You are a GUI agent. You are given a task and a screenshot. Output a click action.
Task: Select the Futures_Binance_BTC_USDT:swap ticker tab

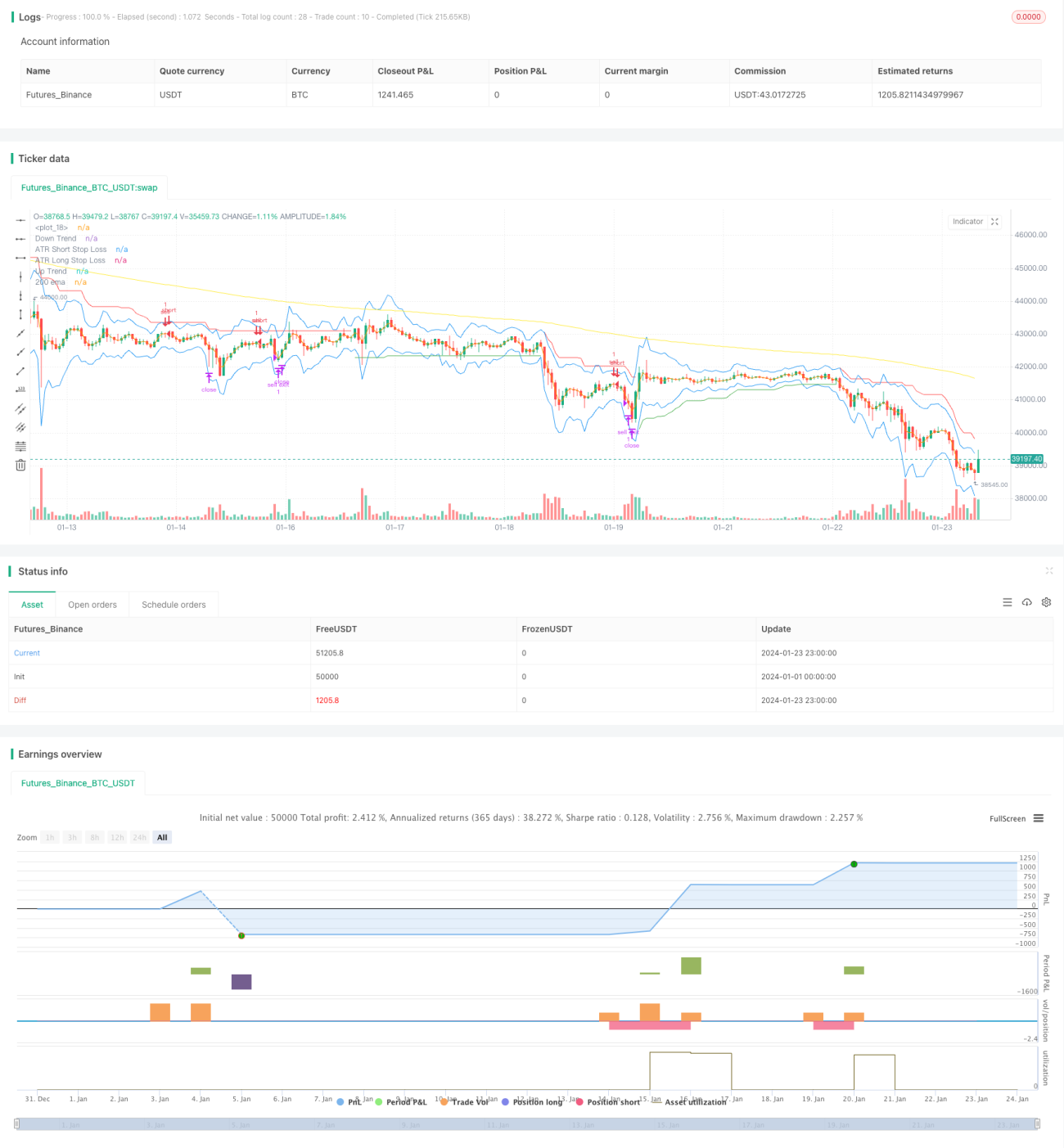(89, 187)
